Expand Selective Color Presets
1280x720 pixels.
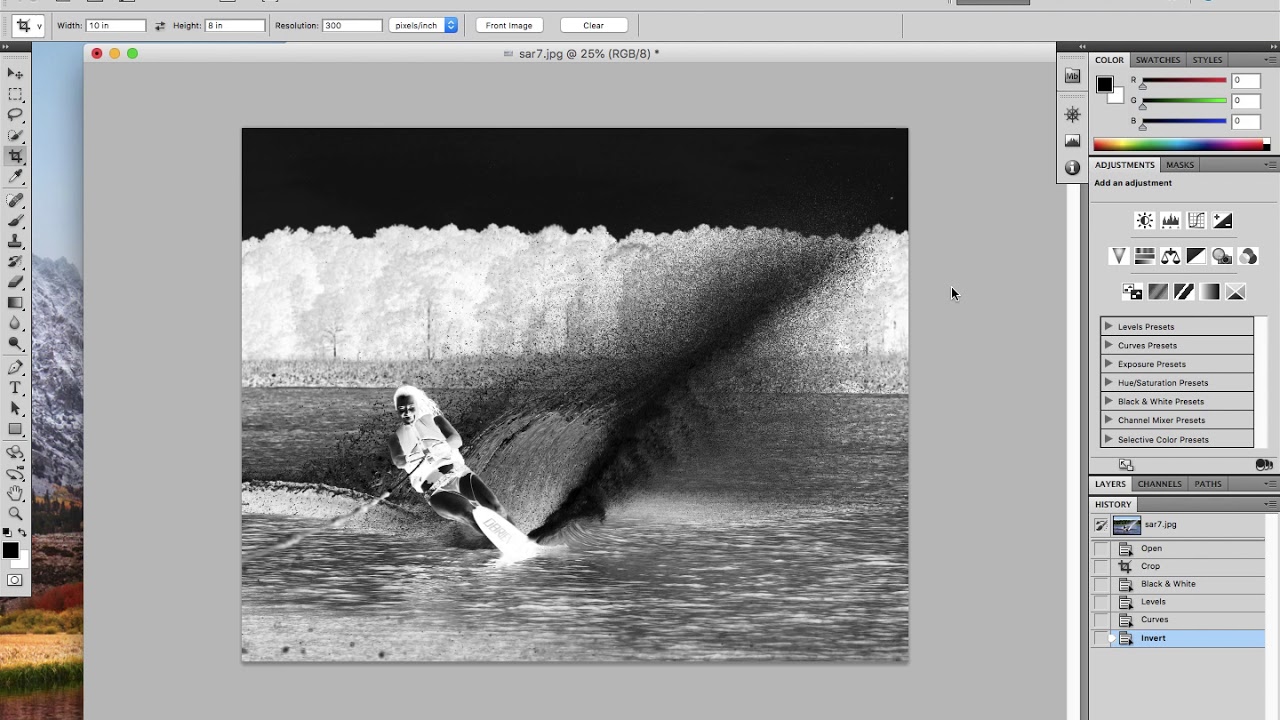click(x=1108, y=439)
